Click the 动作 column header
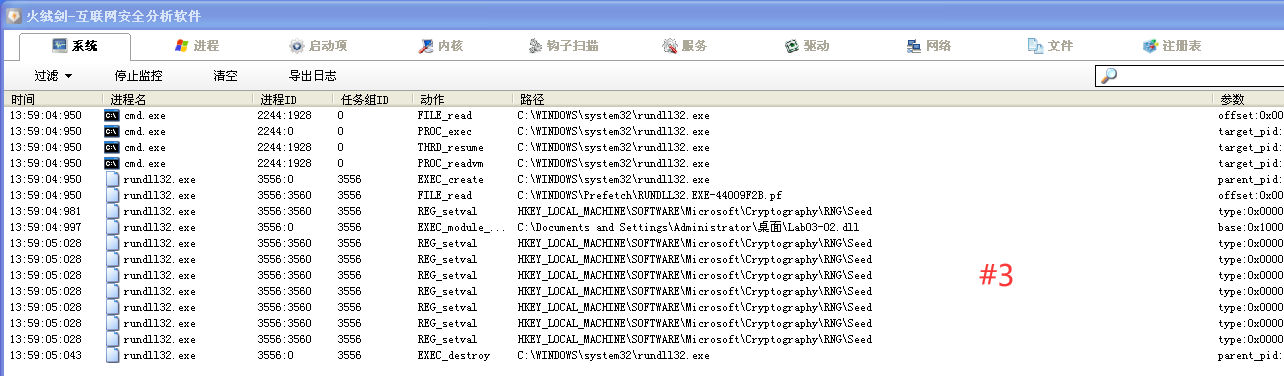Image resolution: width=1284 pixels, height=376 pixels. (x=464, y=100)
